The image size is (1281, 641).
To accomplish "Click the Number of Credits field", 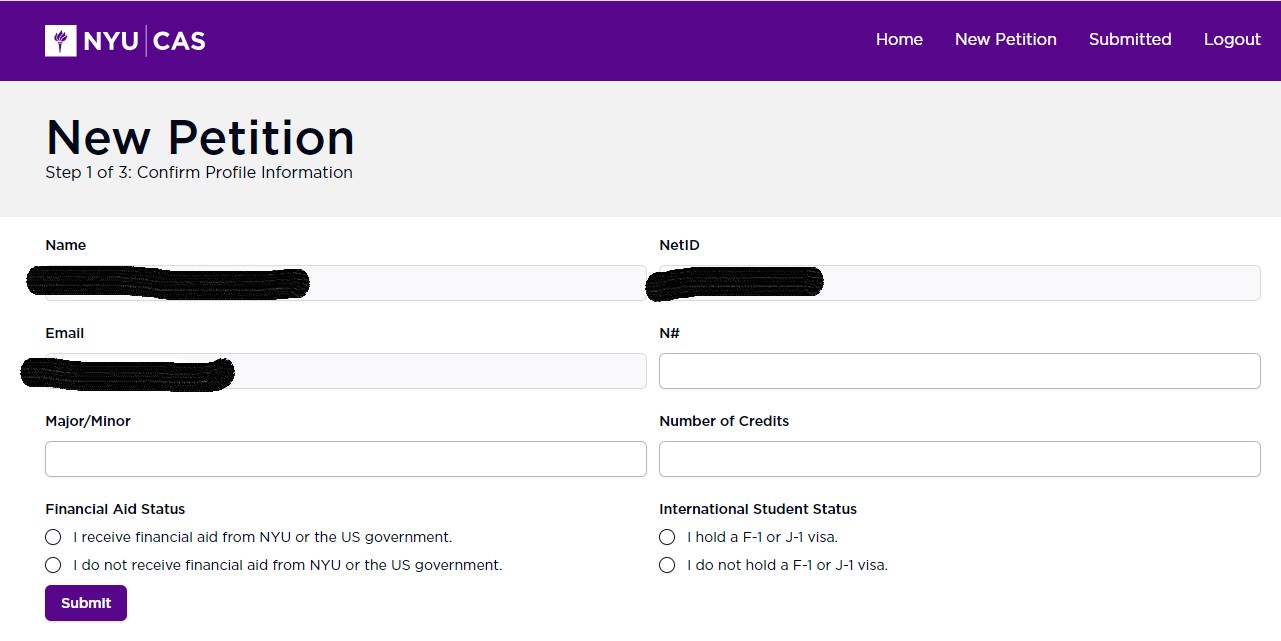I will pyautogui.click(x=959, y=459).
